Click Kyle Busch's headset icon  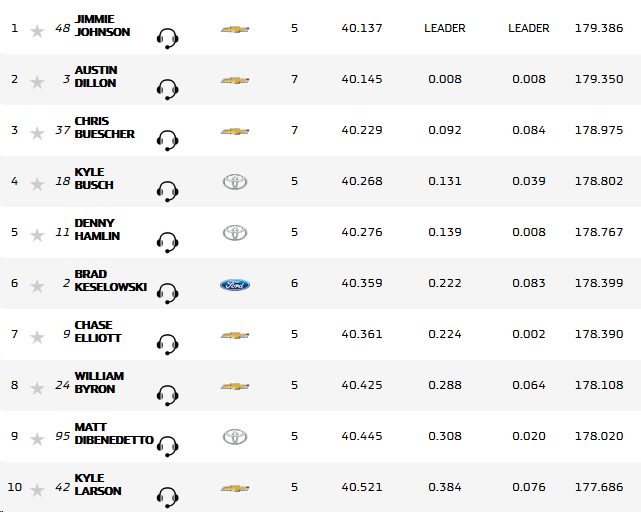tap(168, 191)
